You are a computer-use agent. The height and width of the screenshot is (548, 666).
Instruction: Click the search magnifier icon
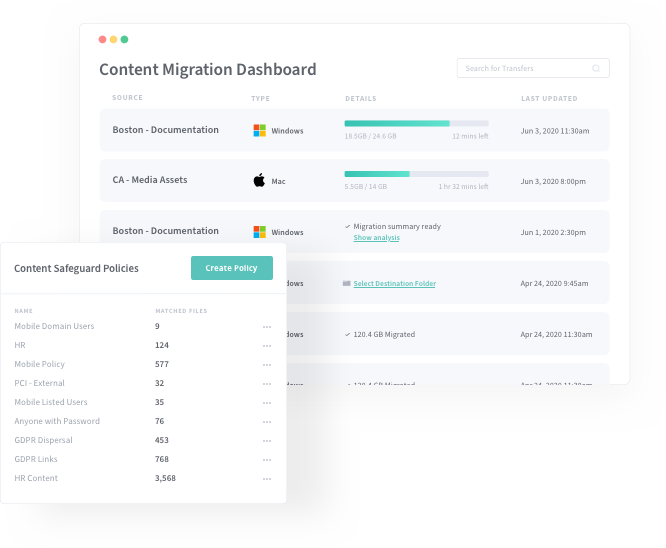596,69
